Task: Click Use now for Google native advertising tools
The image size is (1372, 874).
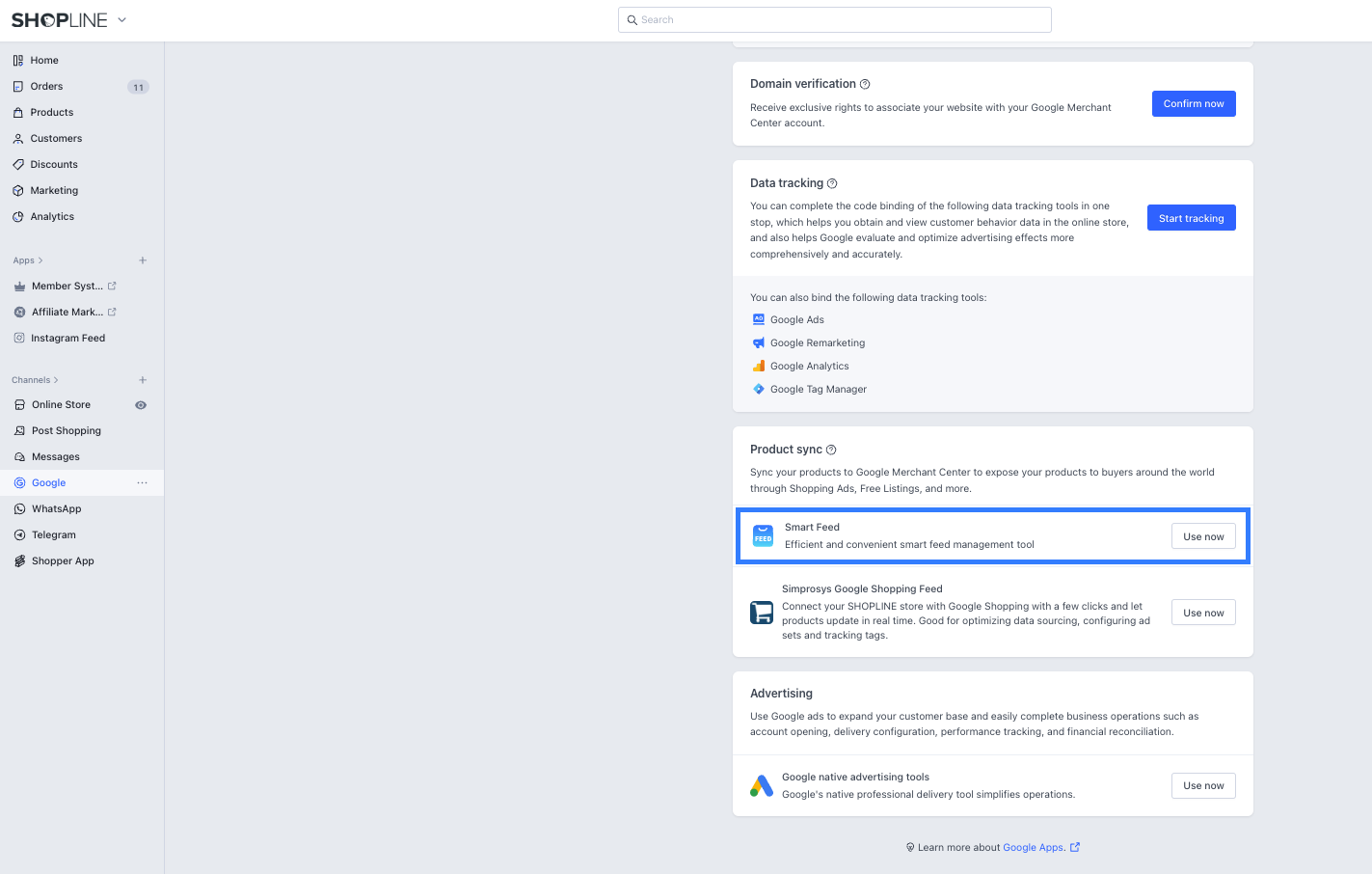Action: pyautogui.click(x=1203, y=785)
